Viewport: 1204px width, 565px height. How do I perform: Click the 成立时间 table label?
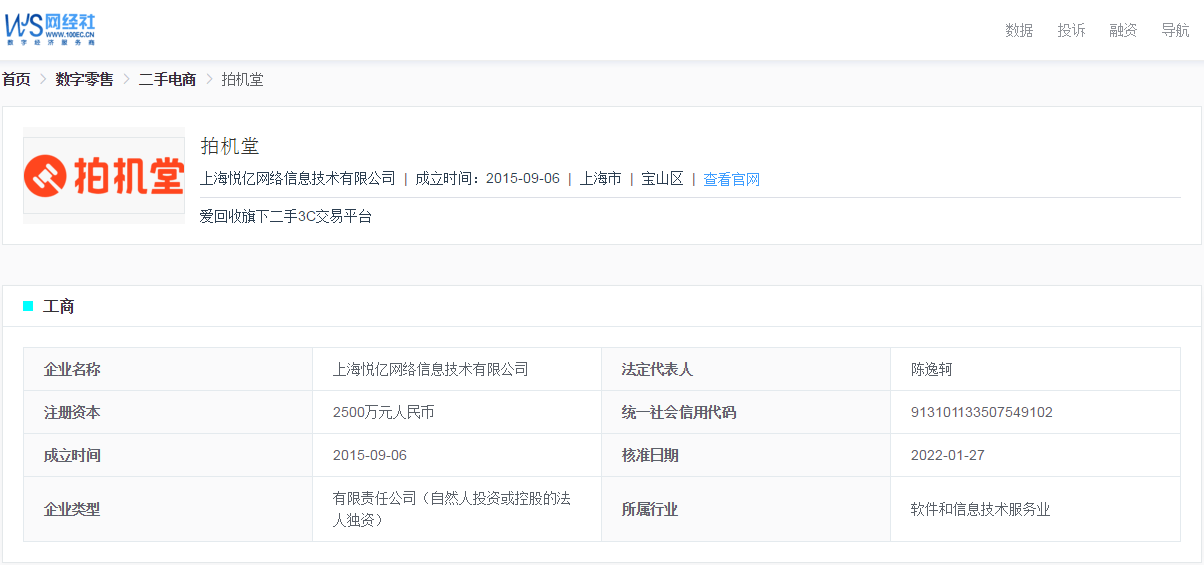(x=168, y=455)
